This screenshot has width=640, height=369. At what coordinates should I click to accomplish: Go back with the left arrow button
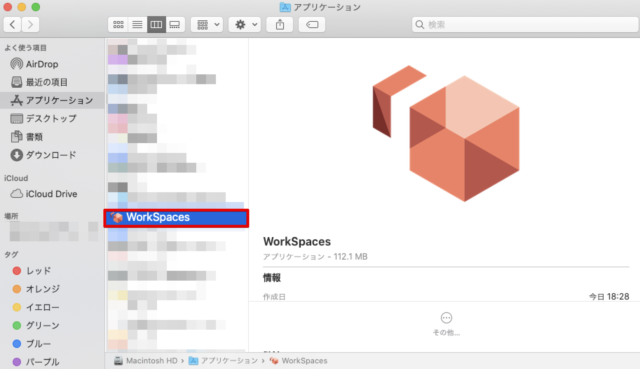coord(13,25)
